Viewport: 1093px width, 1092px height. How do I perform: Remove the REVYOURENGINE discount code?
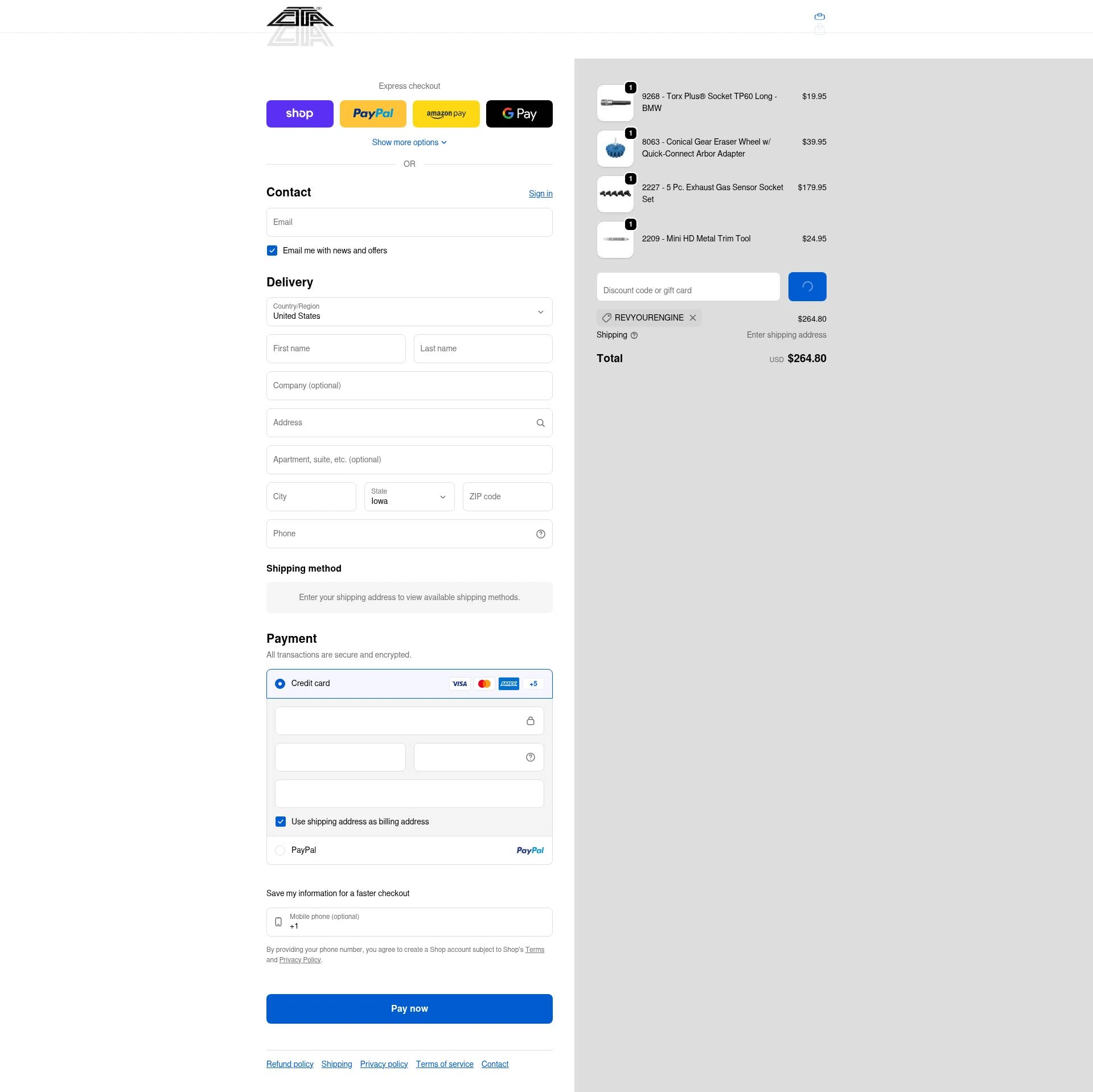693,318
